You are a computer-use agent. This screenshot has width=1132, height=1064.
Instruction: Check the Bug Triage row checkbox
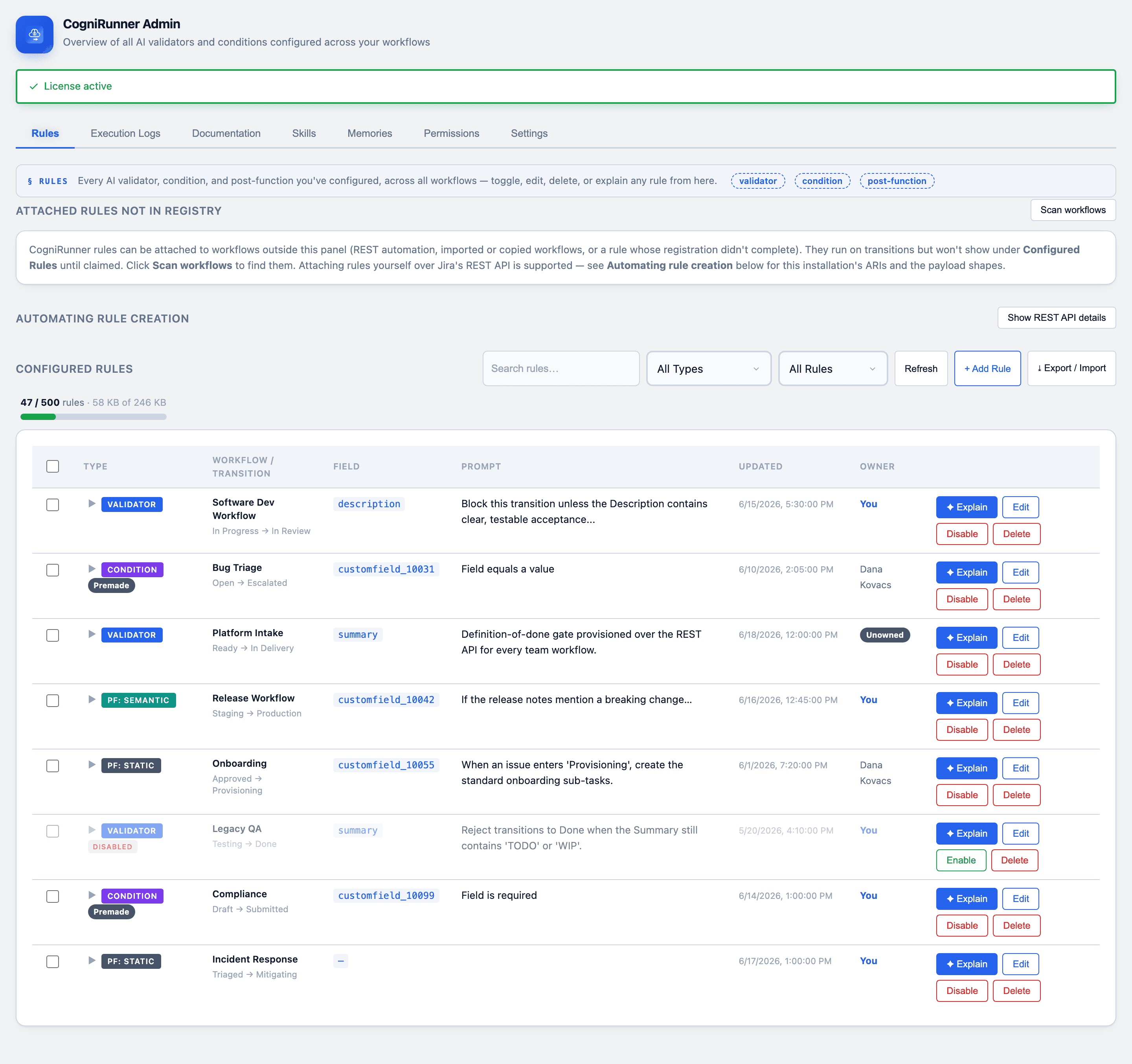pos(53,570)
